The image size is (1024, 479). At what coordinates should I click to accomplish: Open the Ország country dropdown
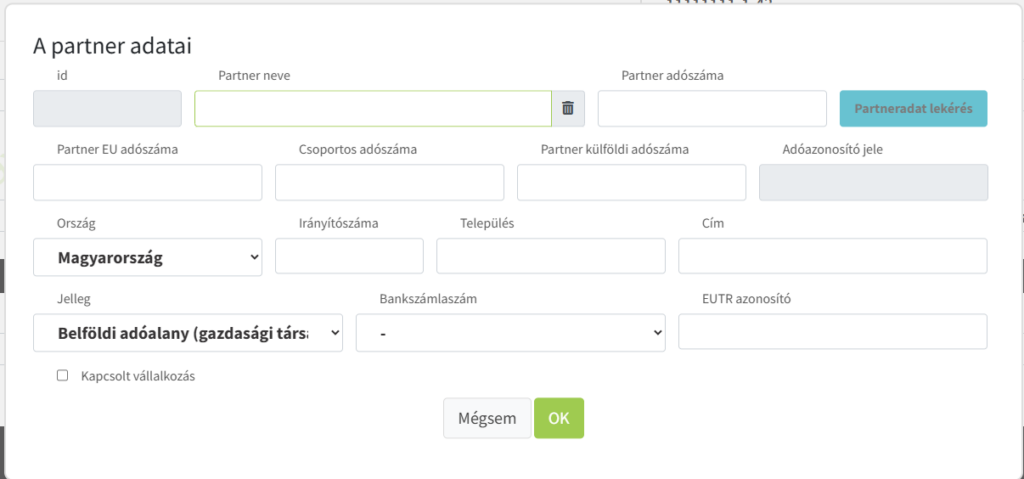[147, 257]
